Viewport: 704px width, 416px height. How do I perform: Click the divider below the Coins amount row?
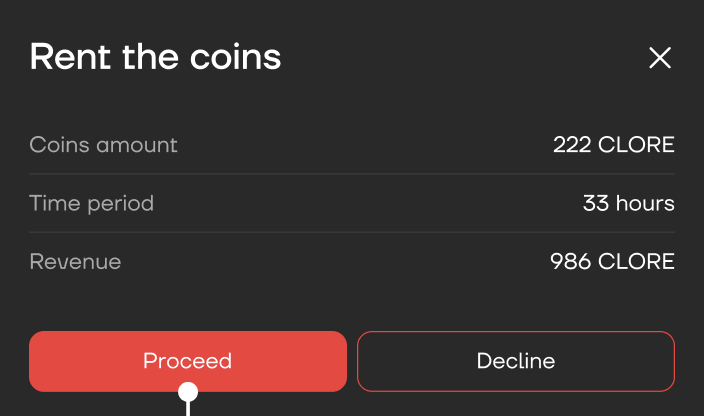pyautogui.click(x=352, y=174)
